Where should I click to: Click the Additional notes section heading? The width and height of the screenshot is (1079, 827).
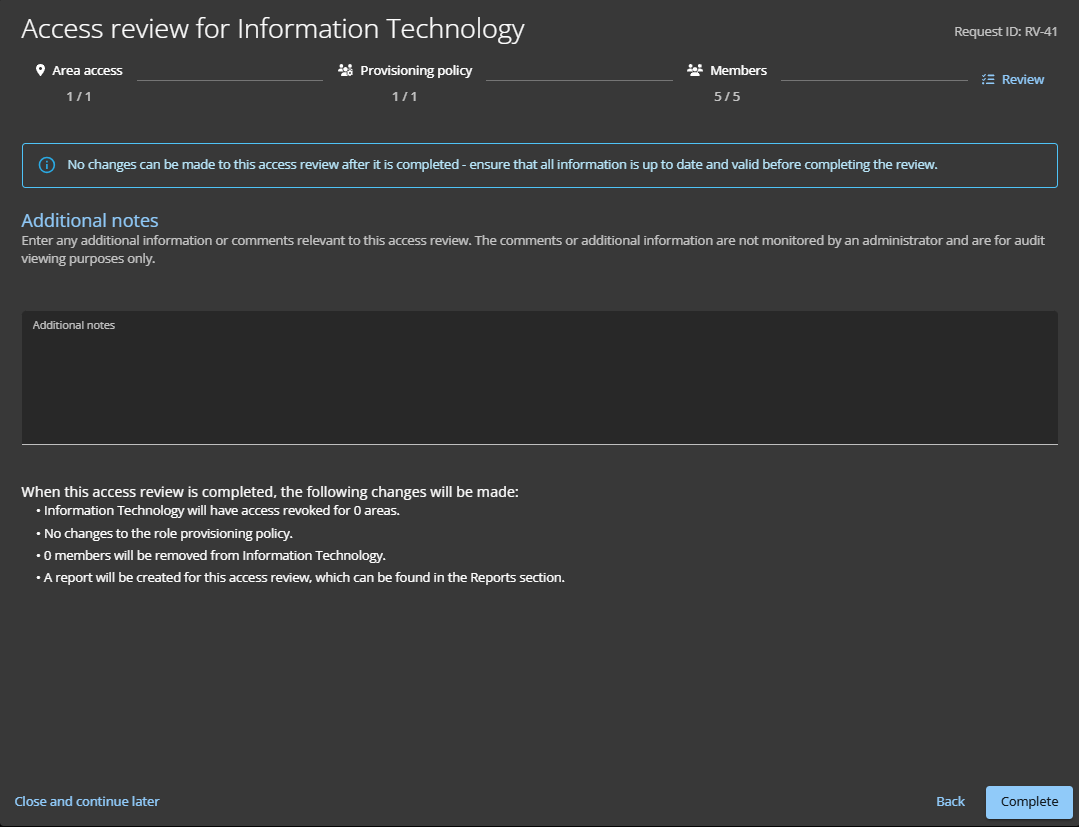click(x=90, y=221)
